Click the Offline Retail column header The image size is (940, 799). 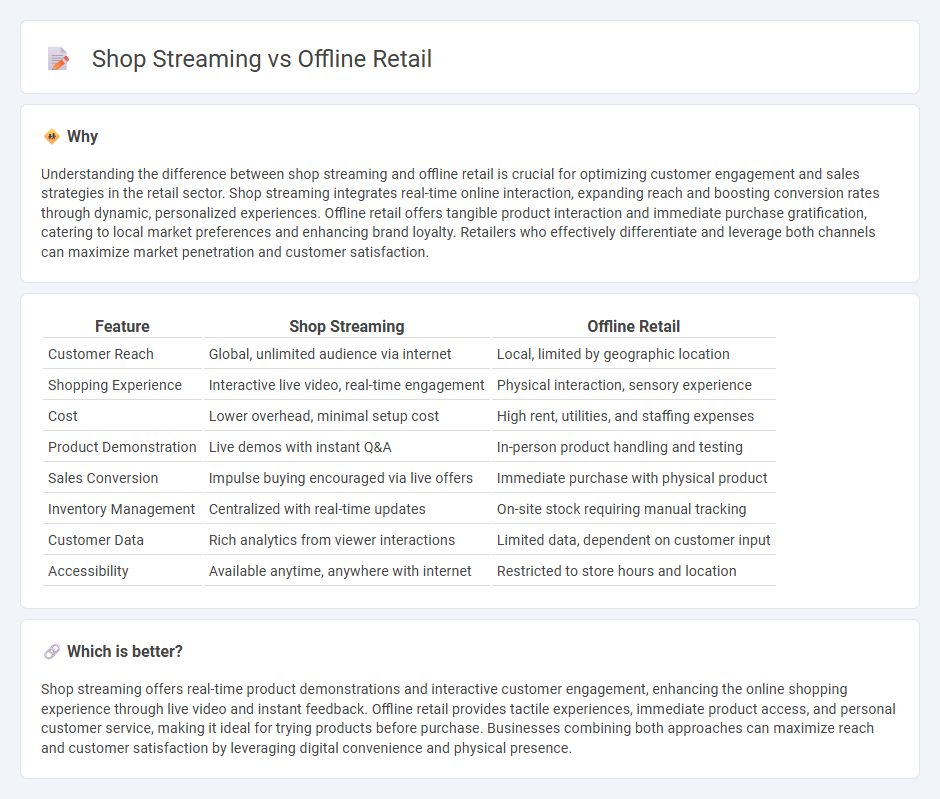pos(634,326)
